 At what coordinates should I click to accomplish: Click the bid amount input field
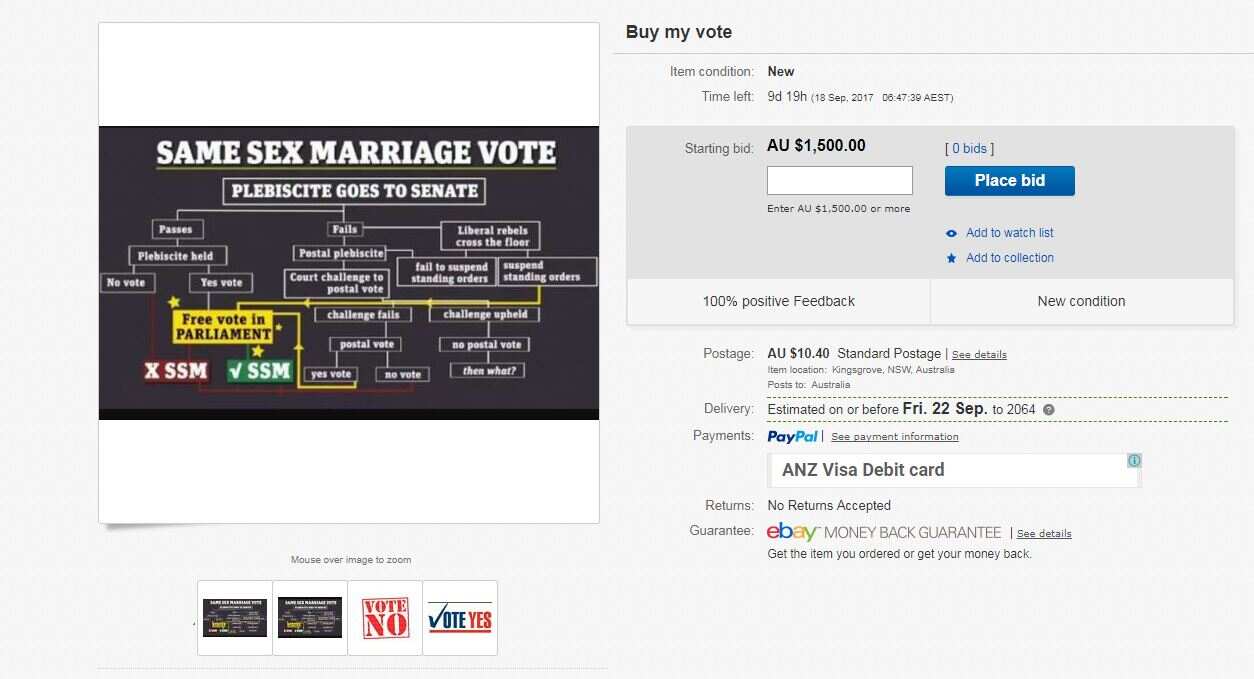point(839,180)
